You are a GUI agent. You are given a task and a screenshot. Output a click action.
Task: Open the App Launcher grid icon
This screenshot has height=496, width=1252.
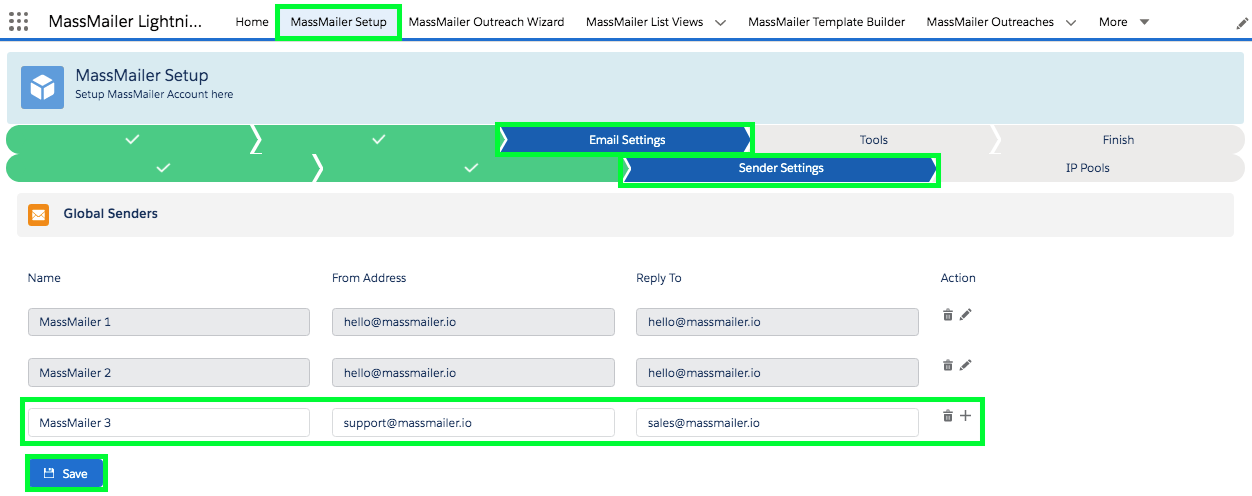pos(18,21)
